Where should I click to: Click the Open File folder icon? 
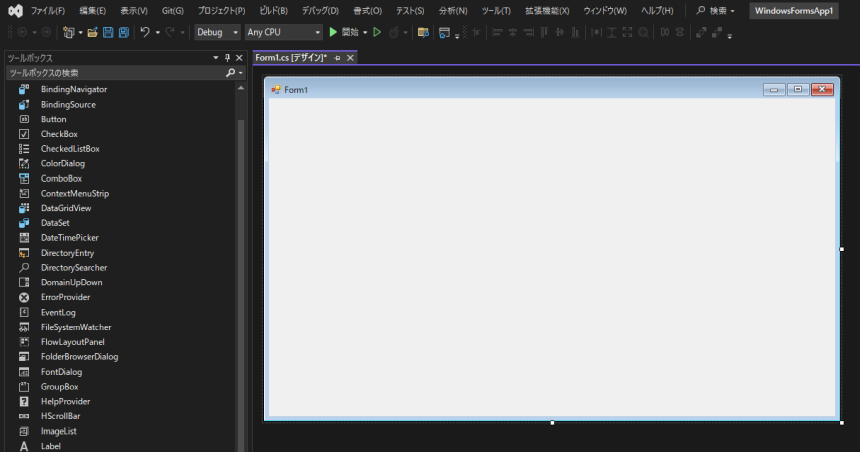point(93,32)
